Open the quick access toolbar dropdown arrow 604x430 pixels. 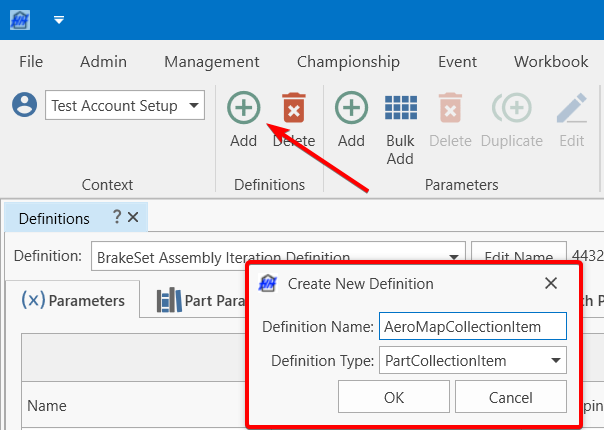[x=59, y=19]
